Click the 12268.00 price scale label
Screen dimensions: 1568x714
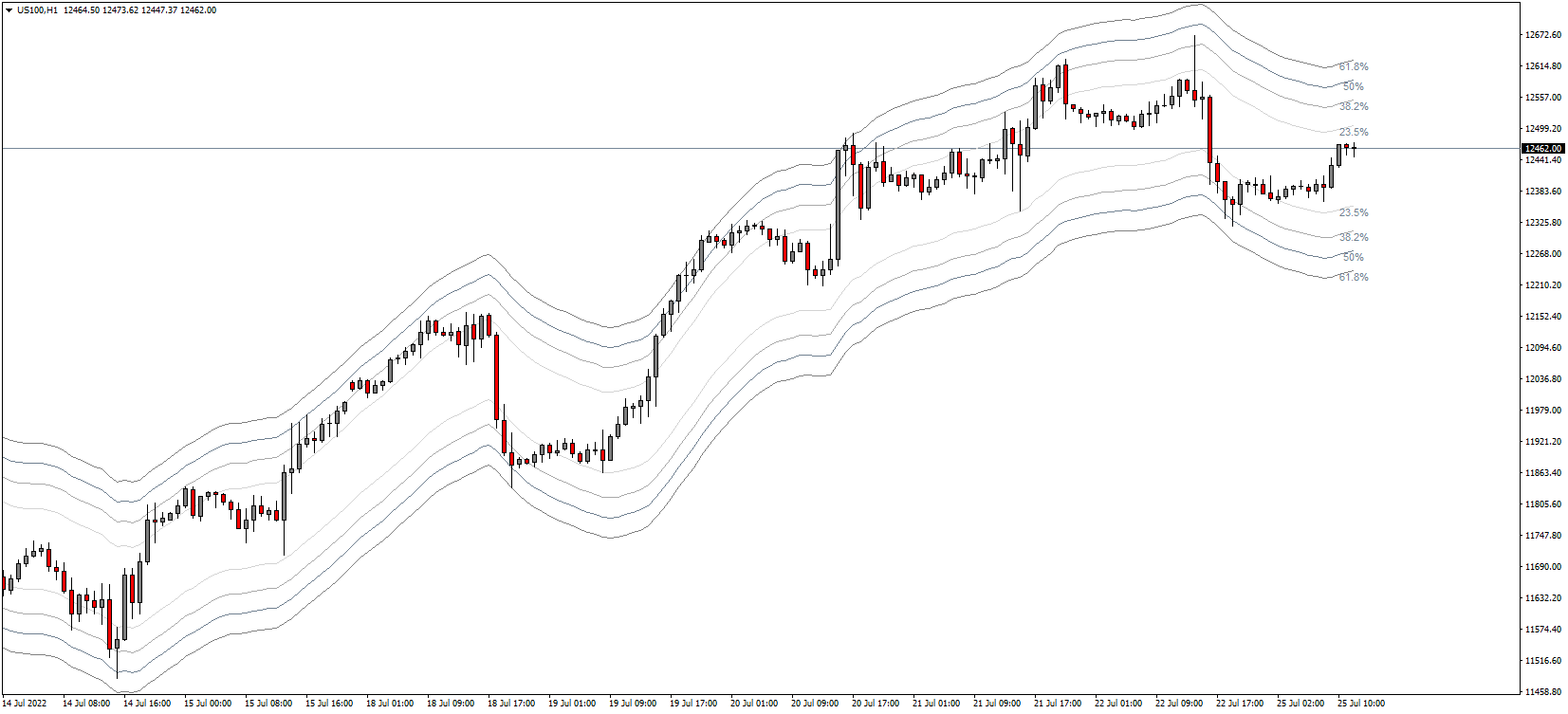(x=1543, y=254)
